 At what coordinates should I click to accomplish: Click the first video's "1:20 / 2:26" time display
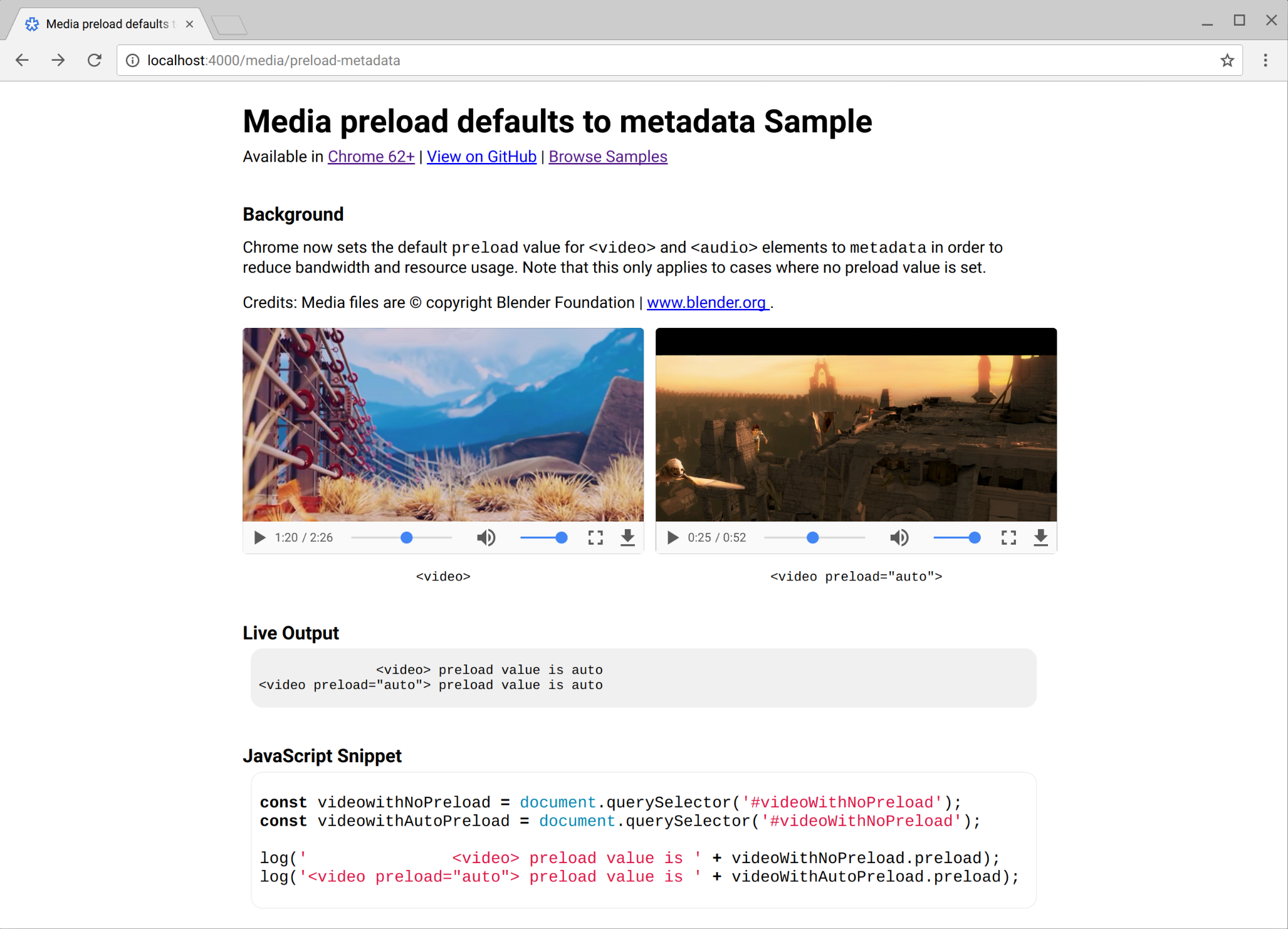tap(303, 538)
